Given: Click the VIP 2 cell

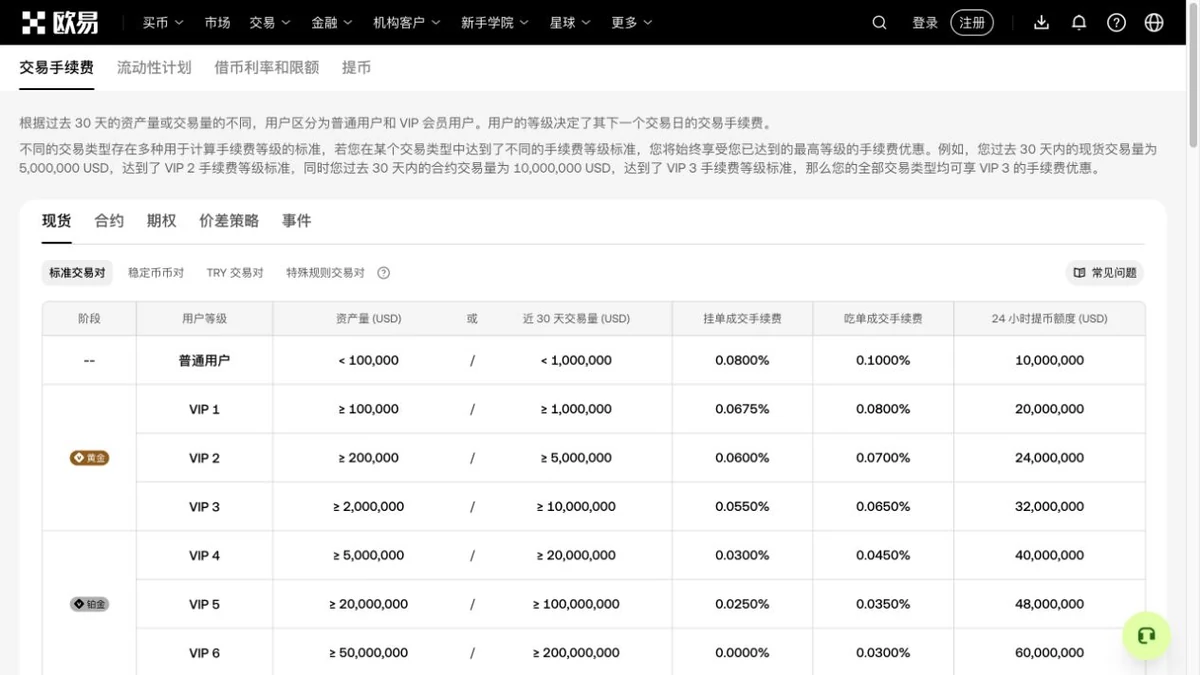Looking at the screenshot, I should (204, 458).
